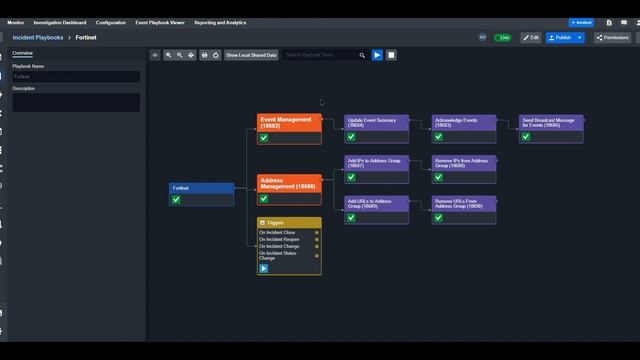
Task: Click Send Broadcast Message for Events title
Action: pyautogui.click(x=548, y=123)
